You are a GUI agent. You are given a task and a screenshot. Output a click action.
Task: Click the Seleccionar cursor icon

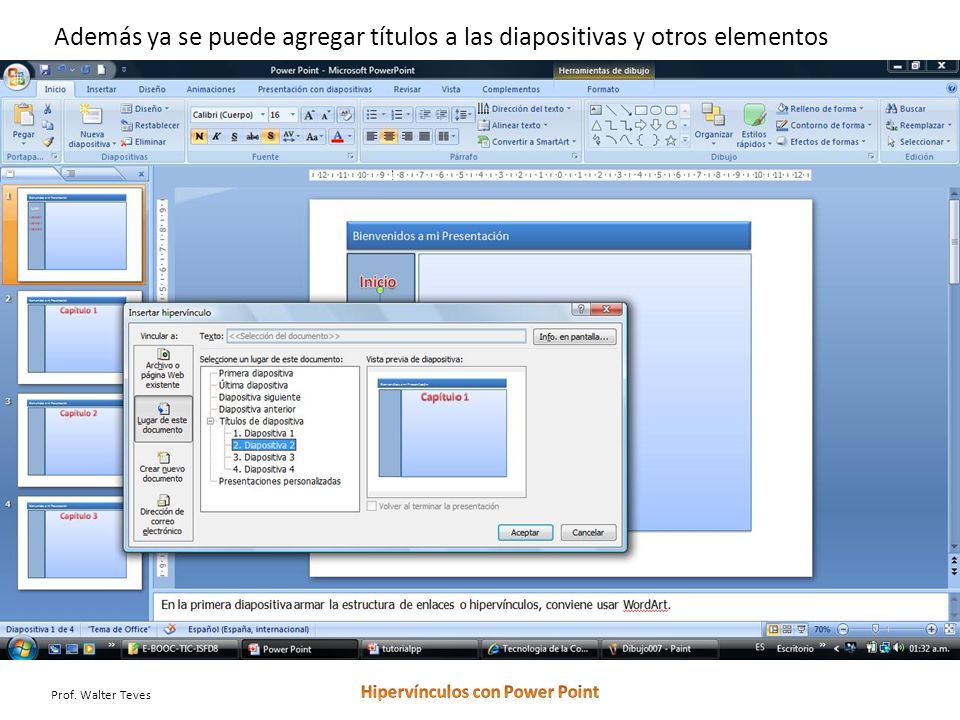[891, 142]
